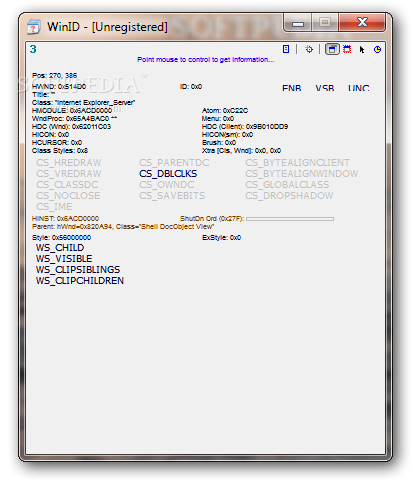413x482 pixels.
Task: Click the HMODULE: 0x6ACD0000 line
Action: coord(72,111)
